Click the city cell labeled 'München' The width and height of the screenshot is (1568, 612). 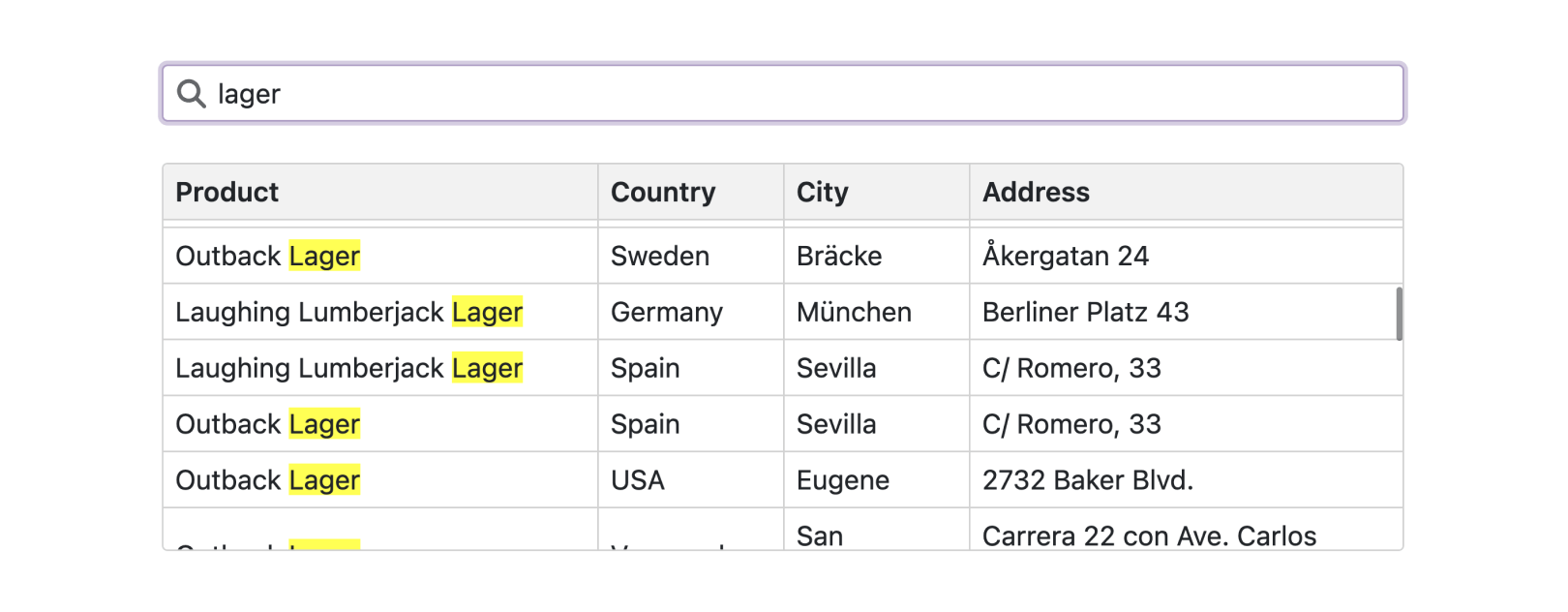854,312
